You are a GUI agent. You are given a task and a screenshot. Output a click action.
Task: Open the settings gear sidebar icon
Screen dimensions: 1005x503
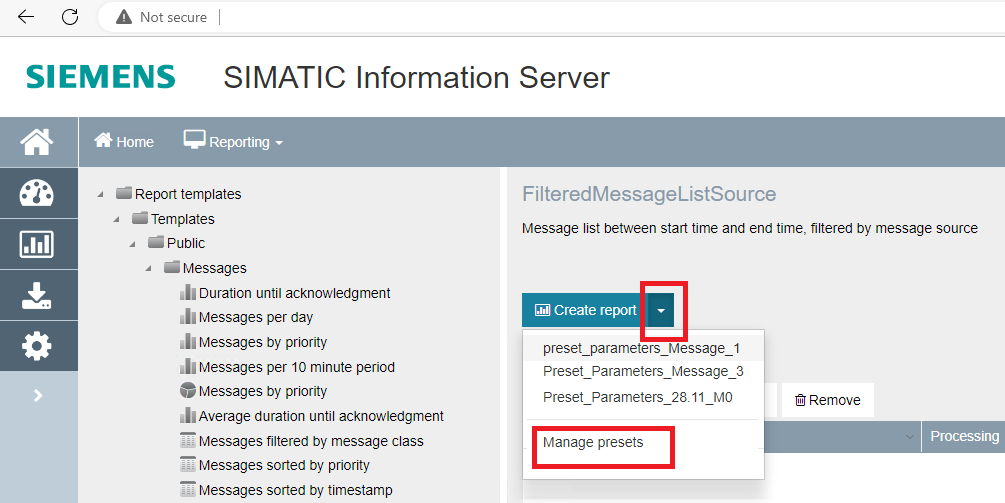38,346
